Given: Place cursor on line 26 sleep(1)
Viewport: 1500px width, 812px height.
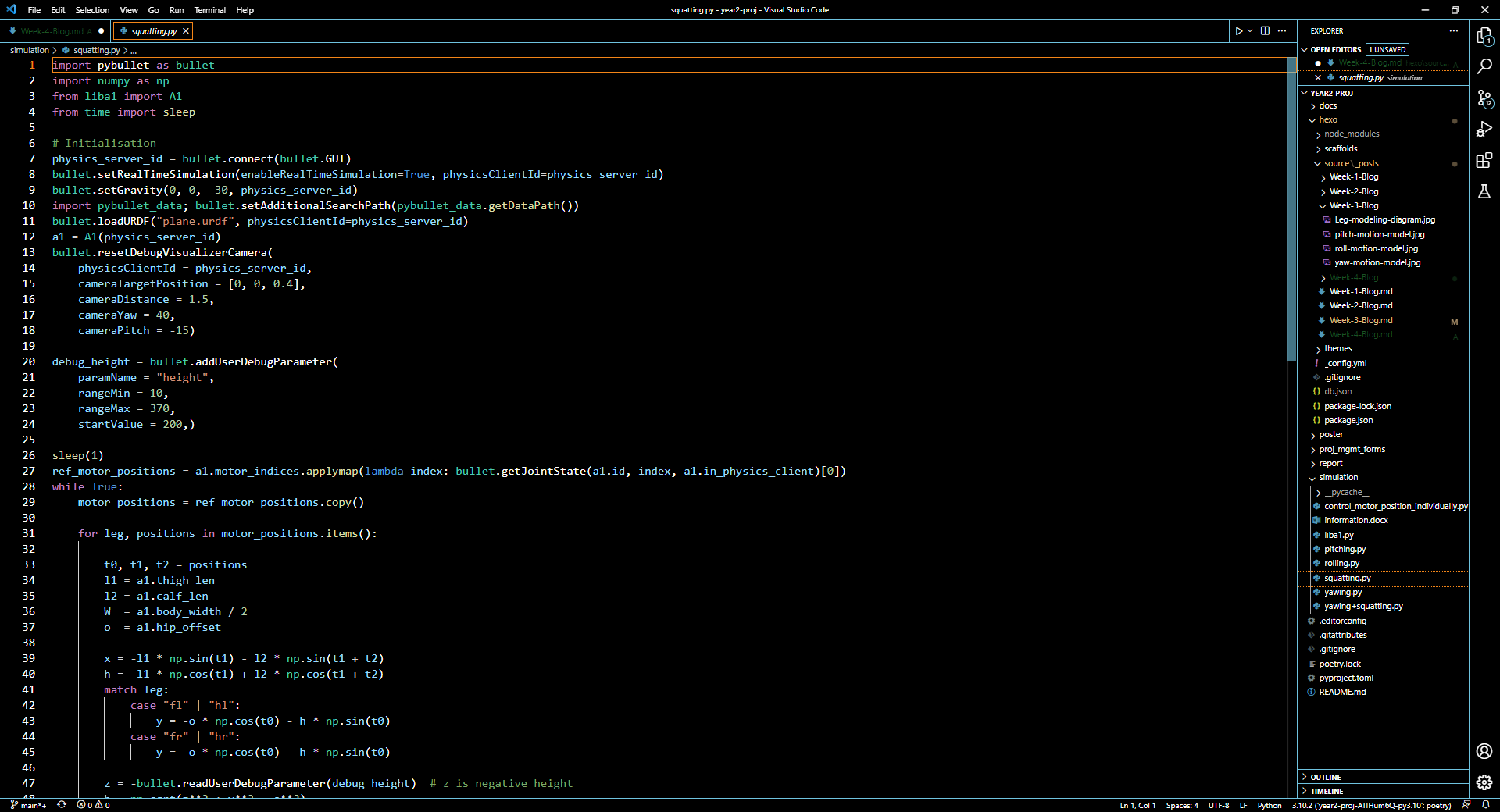Looking at the screenshot, I should tap(78, 455).
